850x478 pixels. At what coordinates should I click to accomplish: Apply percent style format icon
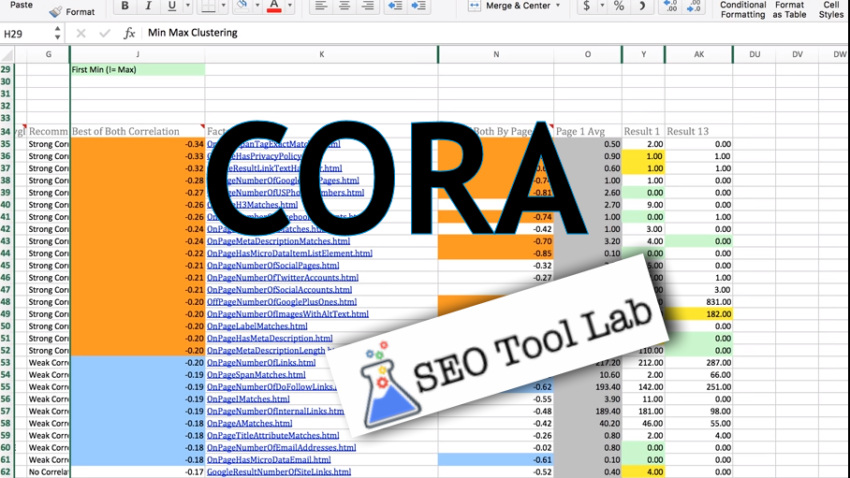click(619, 6)
